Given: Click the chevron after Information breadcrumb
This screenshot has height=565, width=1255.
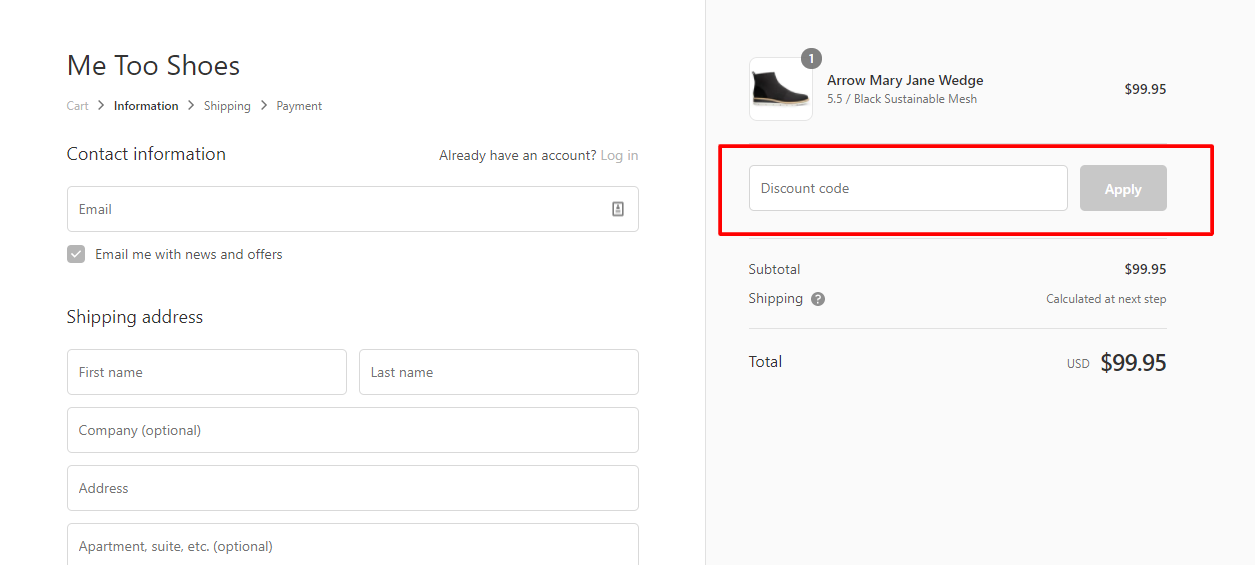Looking at the screenshot, I should click(191, 105).
